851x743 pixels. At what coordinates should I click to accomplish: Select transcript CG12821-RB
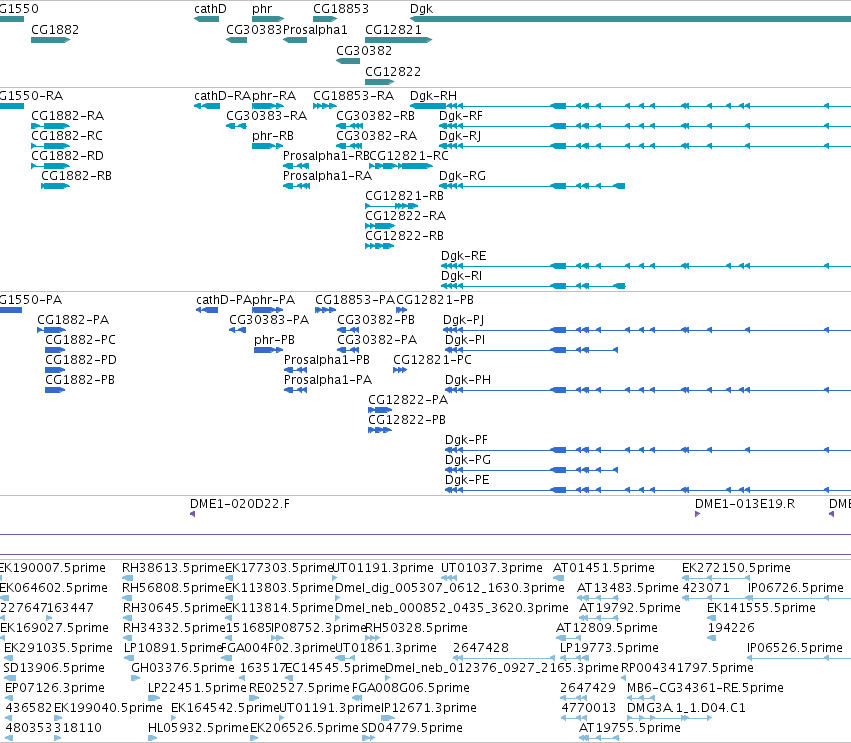pos(404,196)
